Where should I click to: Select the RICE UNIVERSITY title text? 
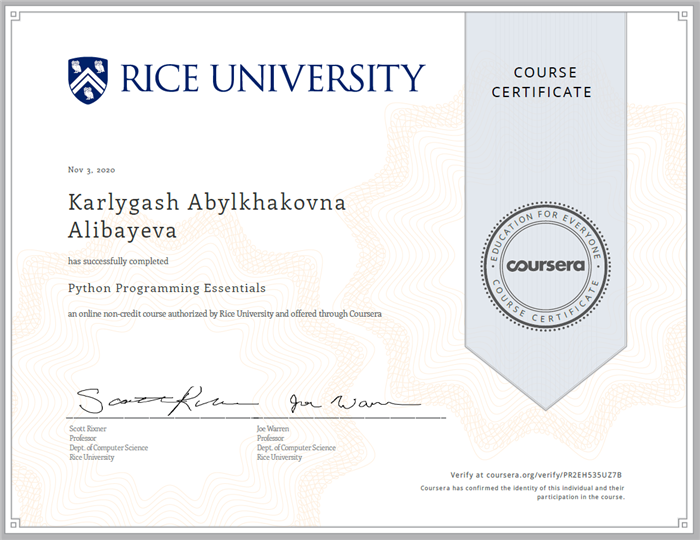pos(272,78)
